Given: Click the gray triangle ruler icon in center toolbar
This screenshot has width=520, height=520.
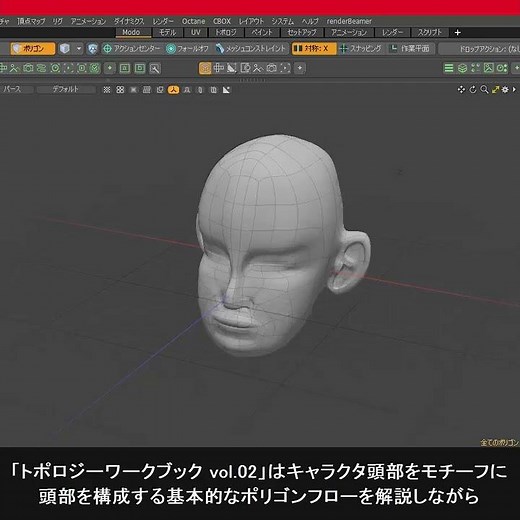Looking at the screenshot, I should click(231, 68).
